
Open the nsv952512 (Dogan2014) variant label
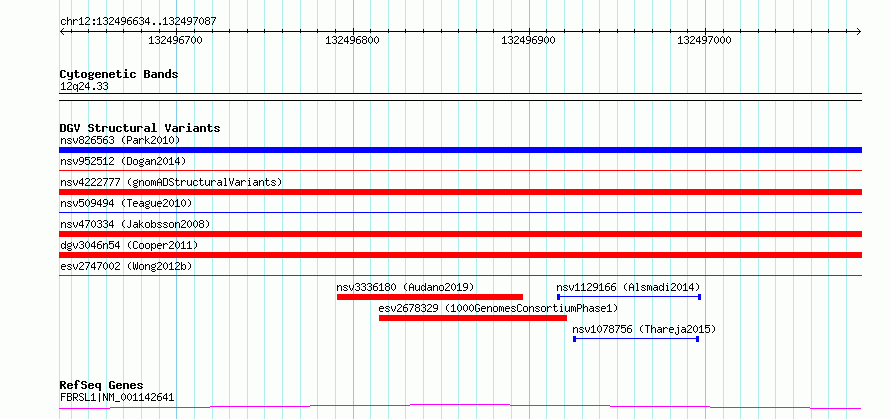point(123,161)
